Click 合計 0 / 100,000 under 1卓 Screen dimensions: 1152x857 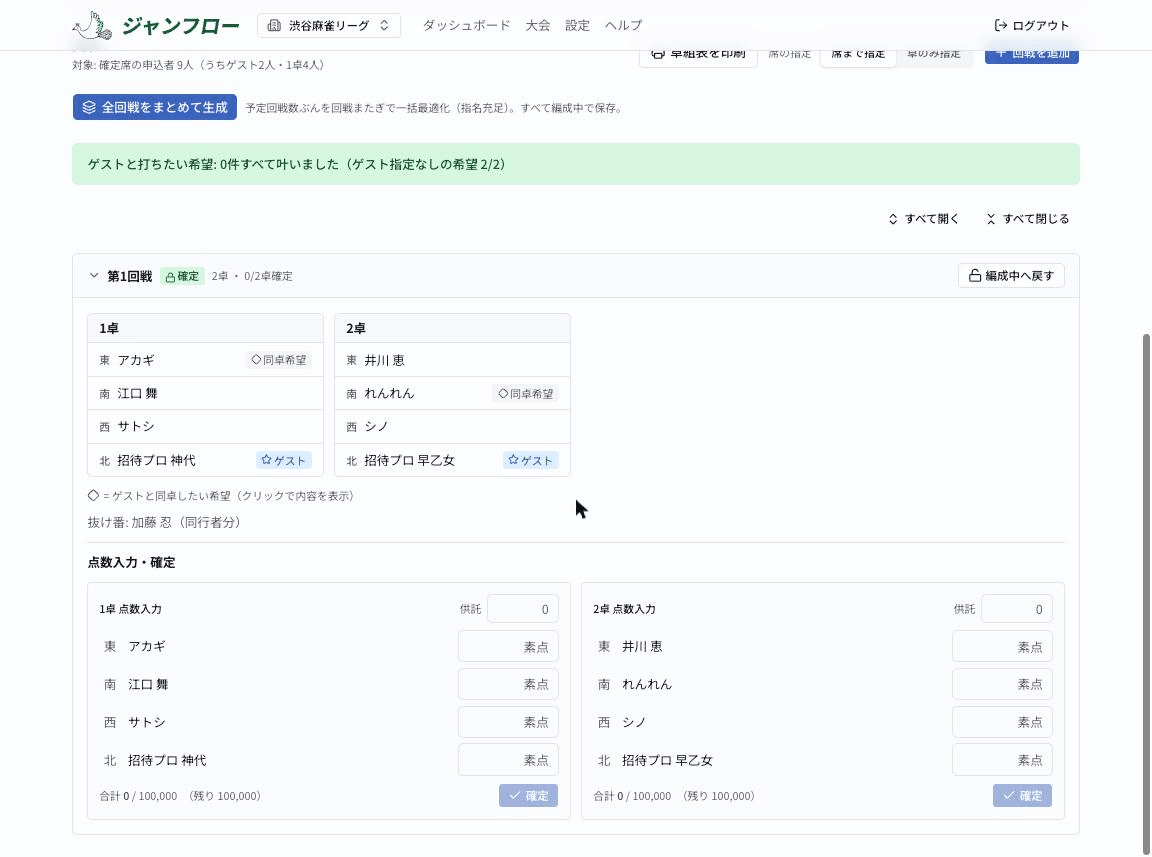click(x=138, y=796)
